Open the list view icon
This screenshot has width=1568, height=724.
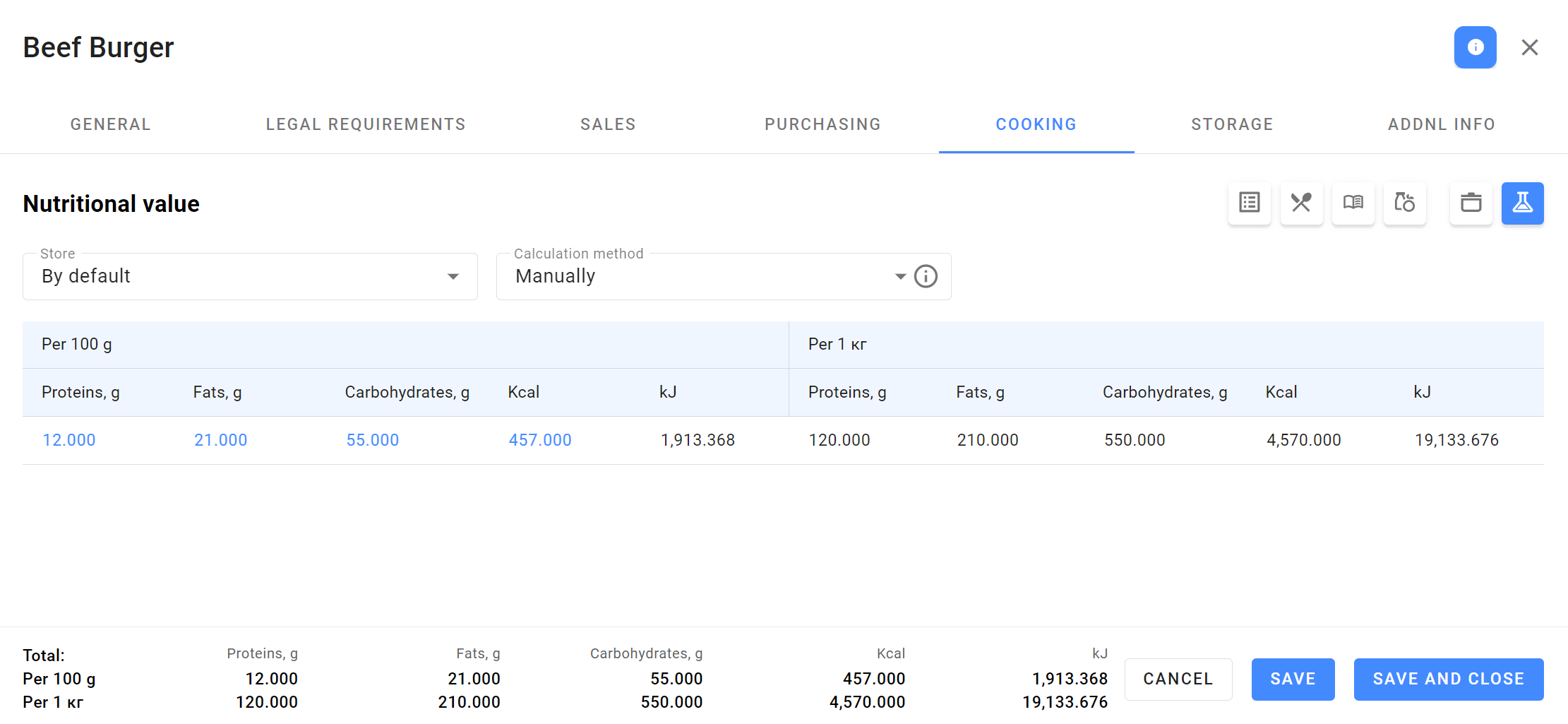click(x=1250, y=203)
